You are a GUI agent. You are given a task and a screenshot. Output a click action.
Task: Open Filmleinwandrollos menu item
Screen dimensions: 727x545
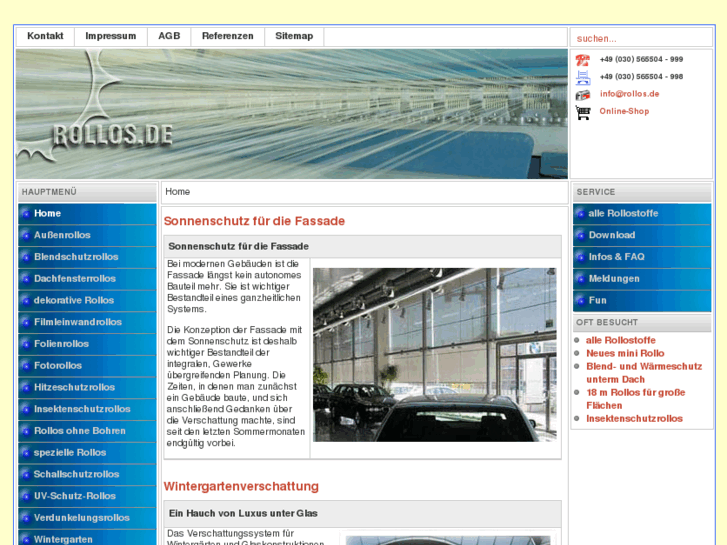click(x=87, y=322)
